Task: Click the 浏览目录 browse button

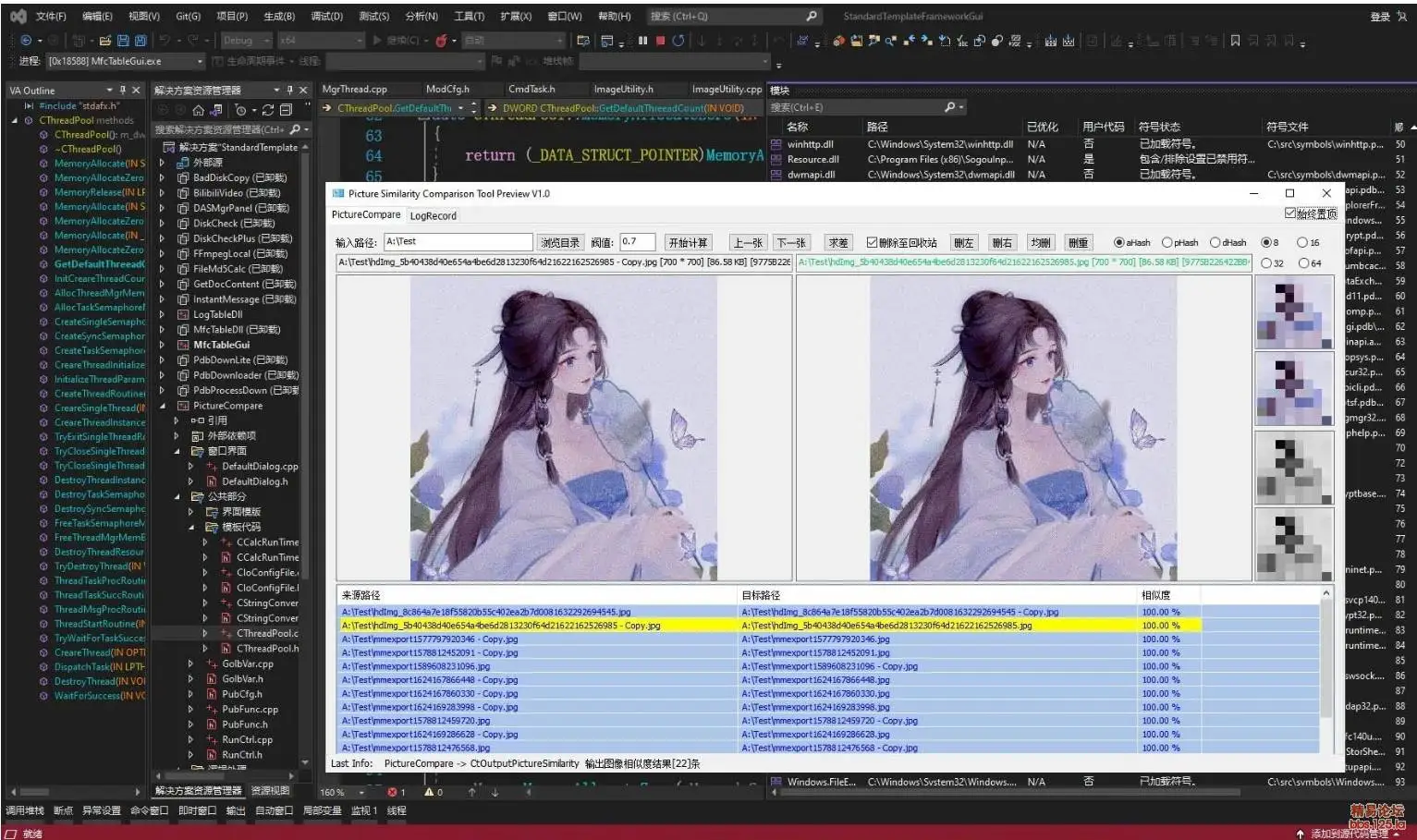Action: (560, 242)
